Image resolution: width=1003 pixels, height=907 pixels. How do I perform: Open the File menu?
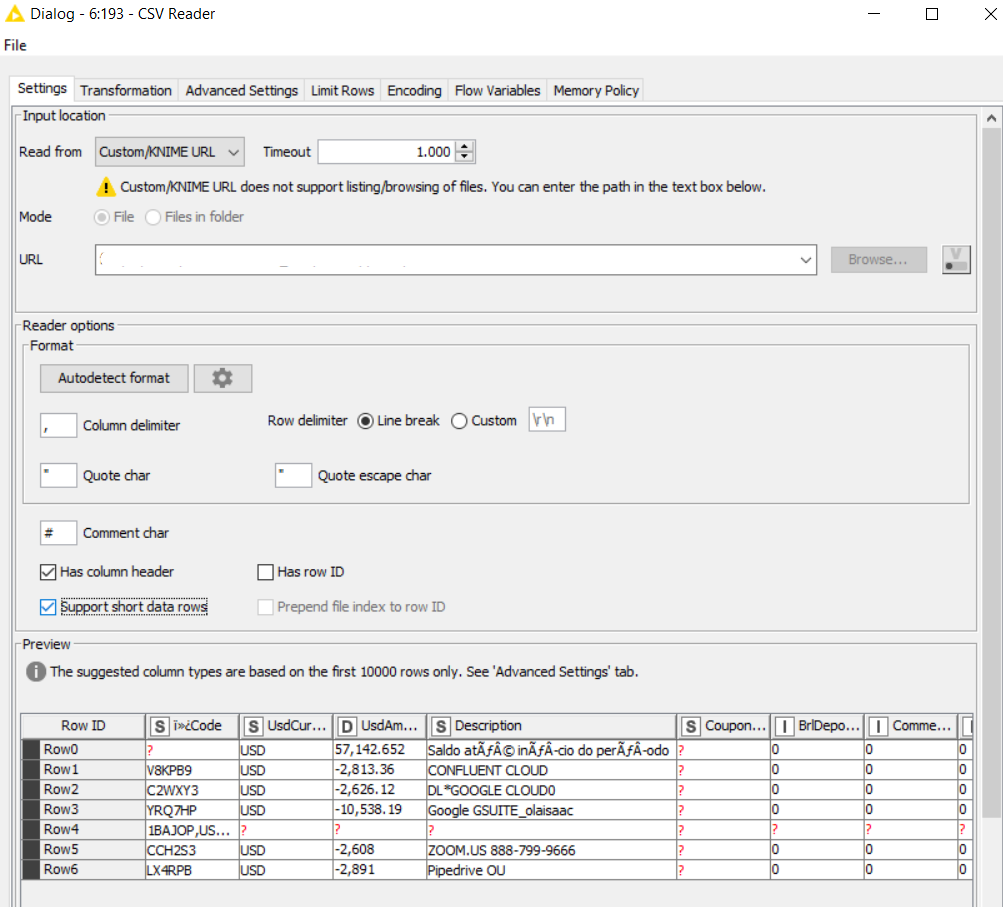click(15, 45)
